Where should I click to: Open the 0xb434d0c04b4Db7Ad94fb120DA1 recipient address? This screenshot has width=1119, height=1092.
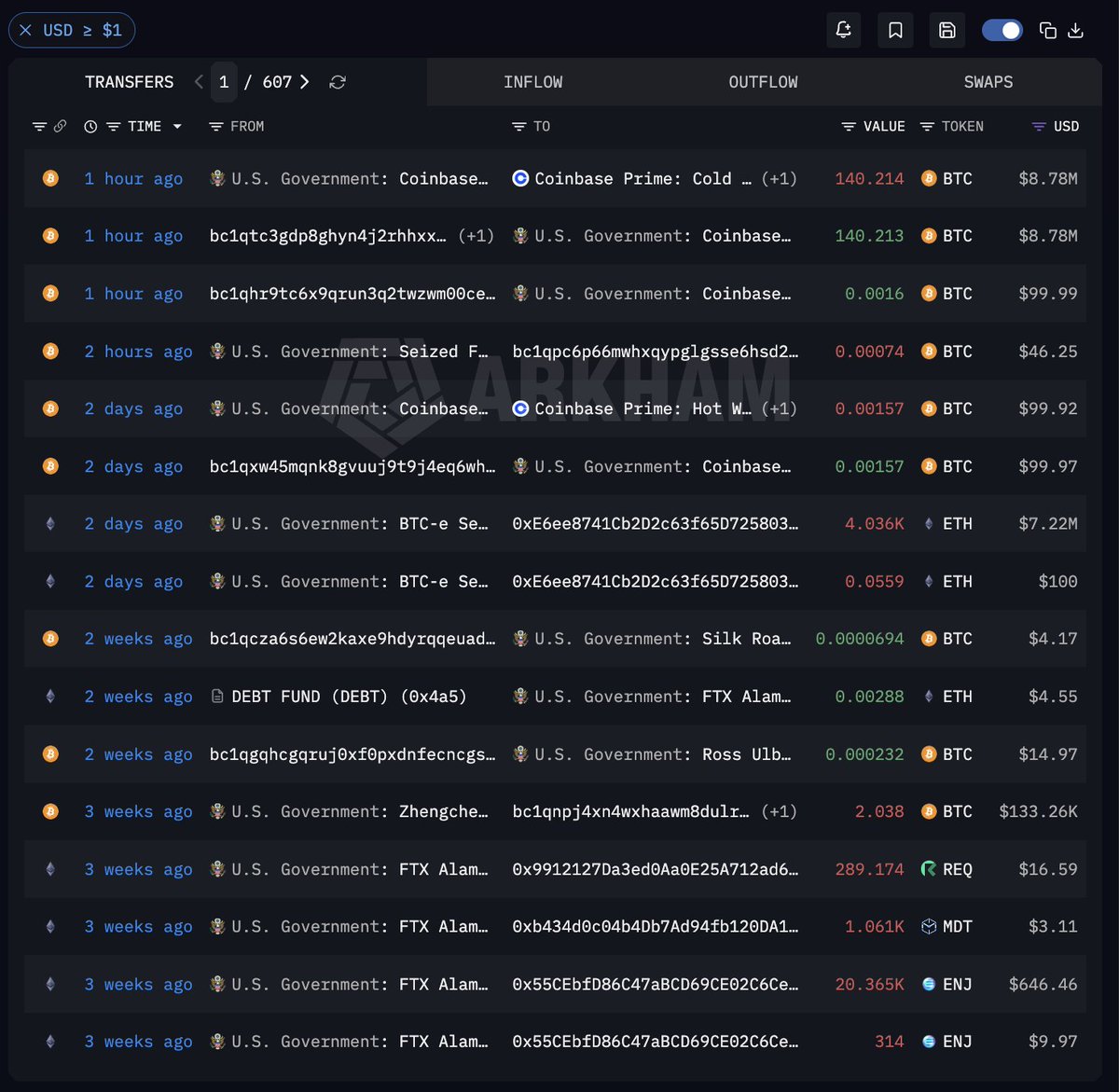(656, 927)
